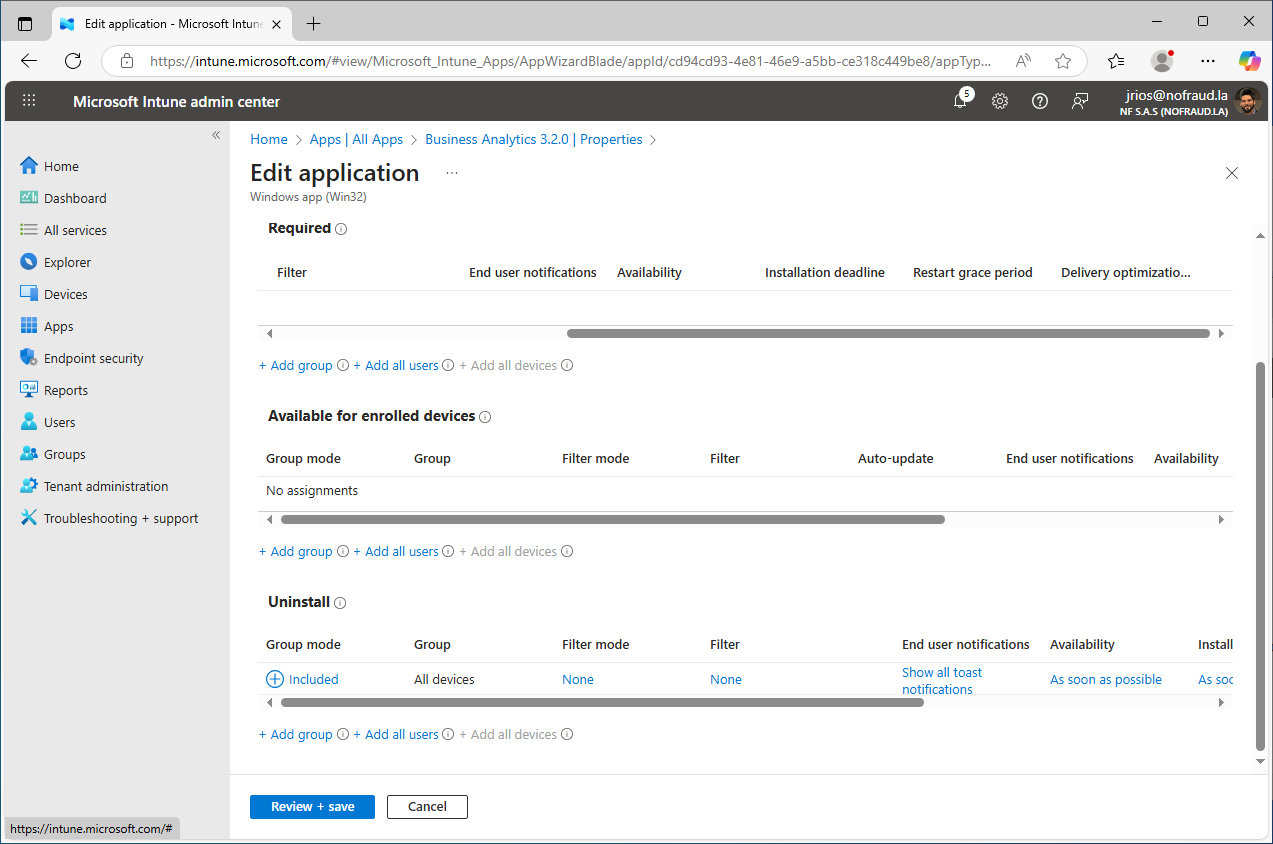Open the Devices sidebar icon

(29, 294)
